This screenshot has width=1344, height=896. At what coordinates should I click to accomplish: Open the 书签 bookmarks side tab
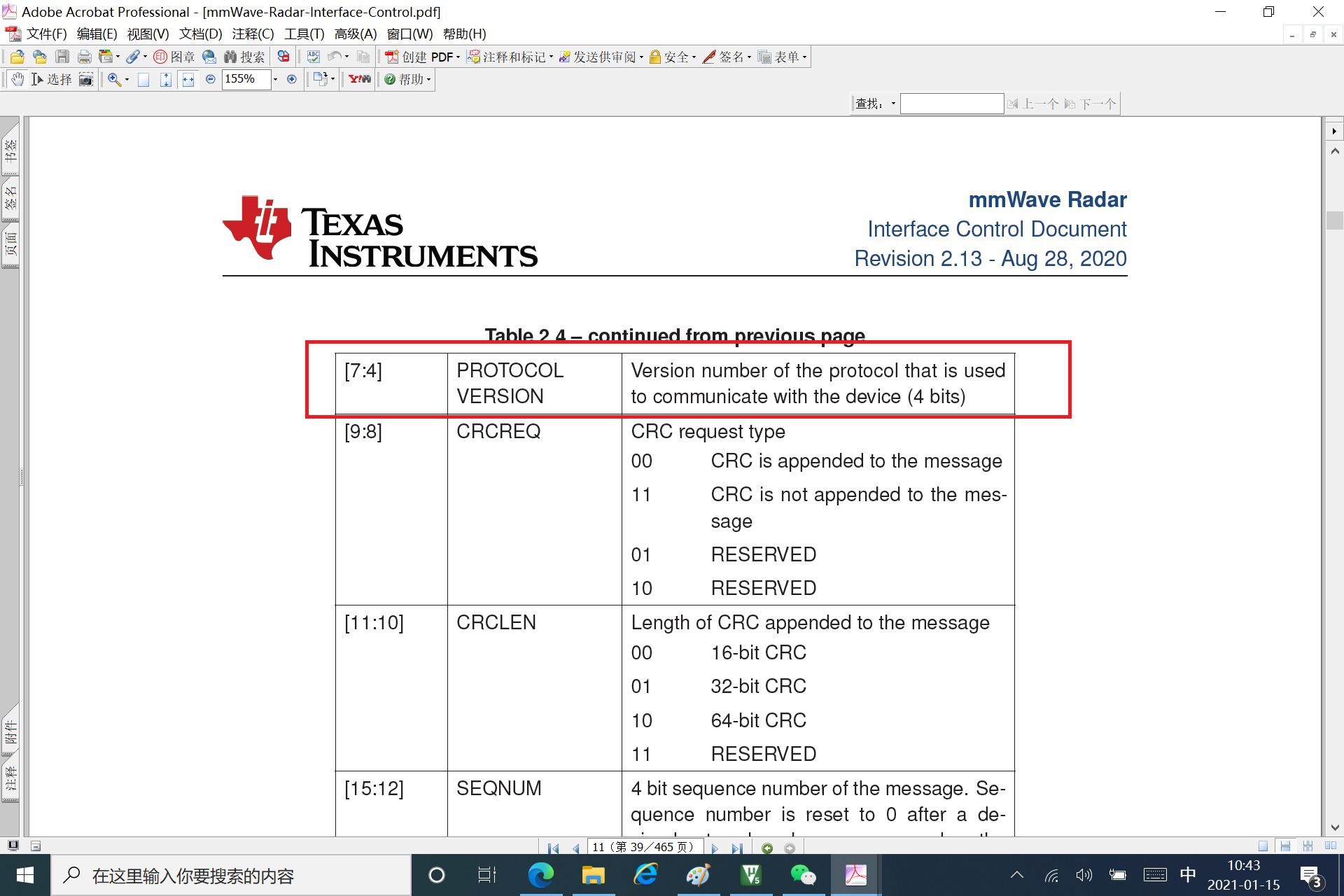coord(10,150)
